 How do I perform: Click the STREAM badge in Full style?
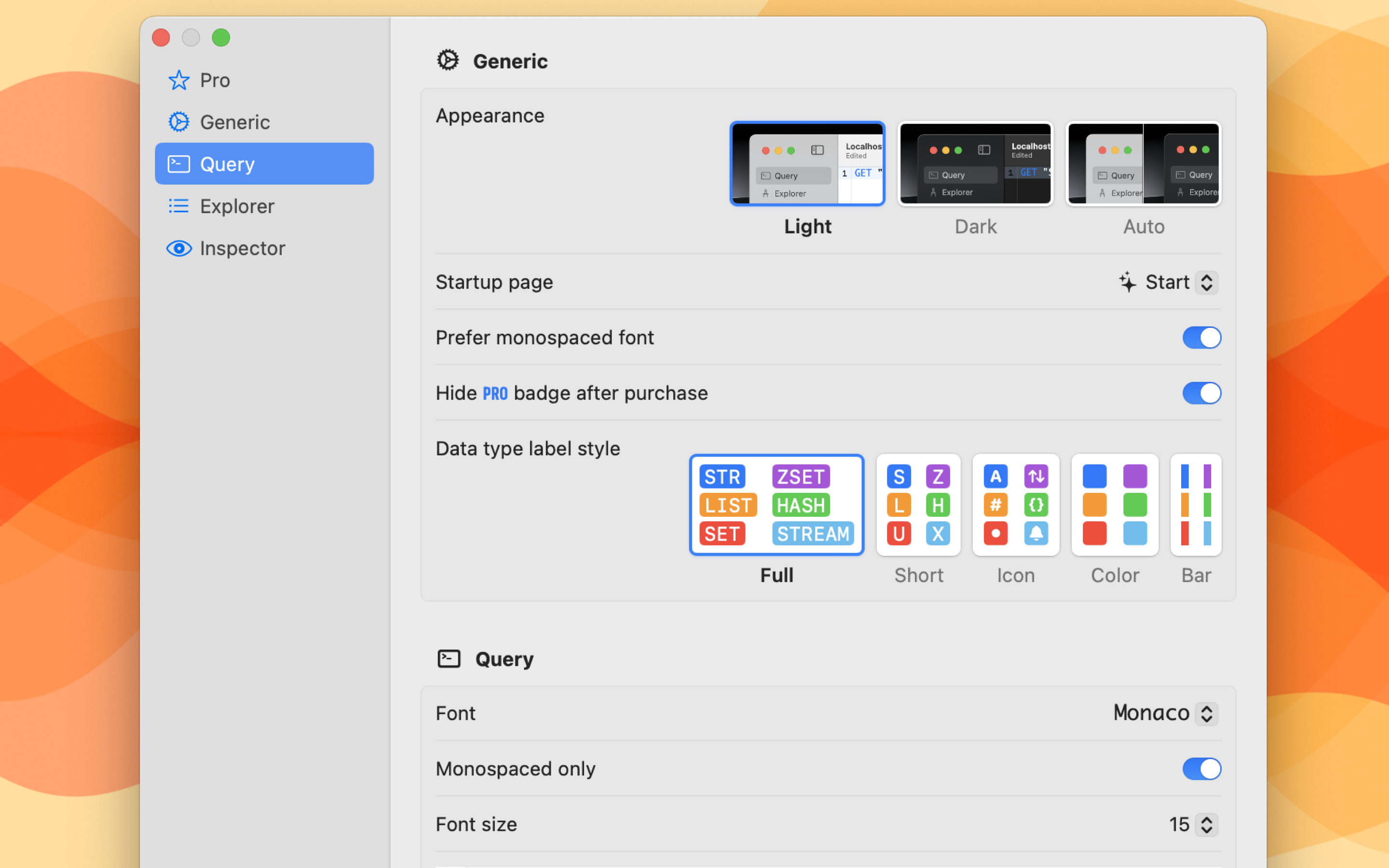point(813,534)
